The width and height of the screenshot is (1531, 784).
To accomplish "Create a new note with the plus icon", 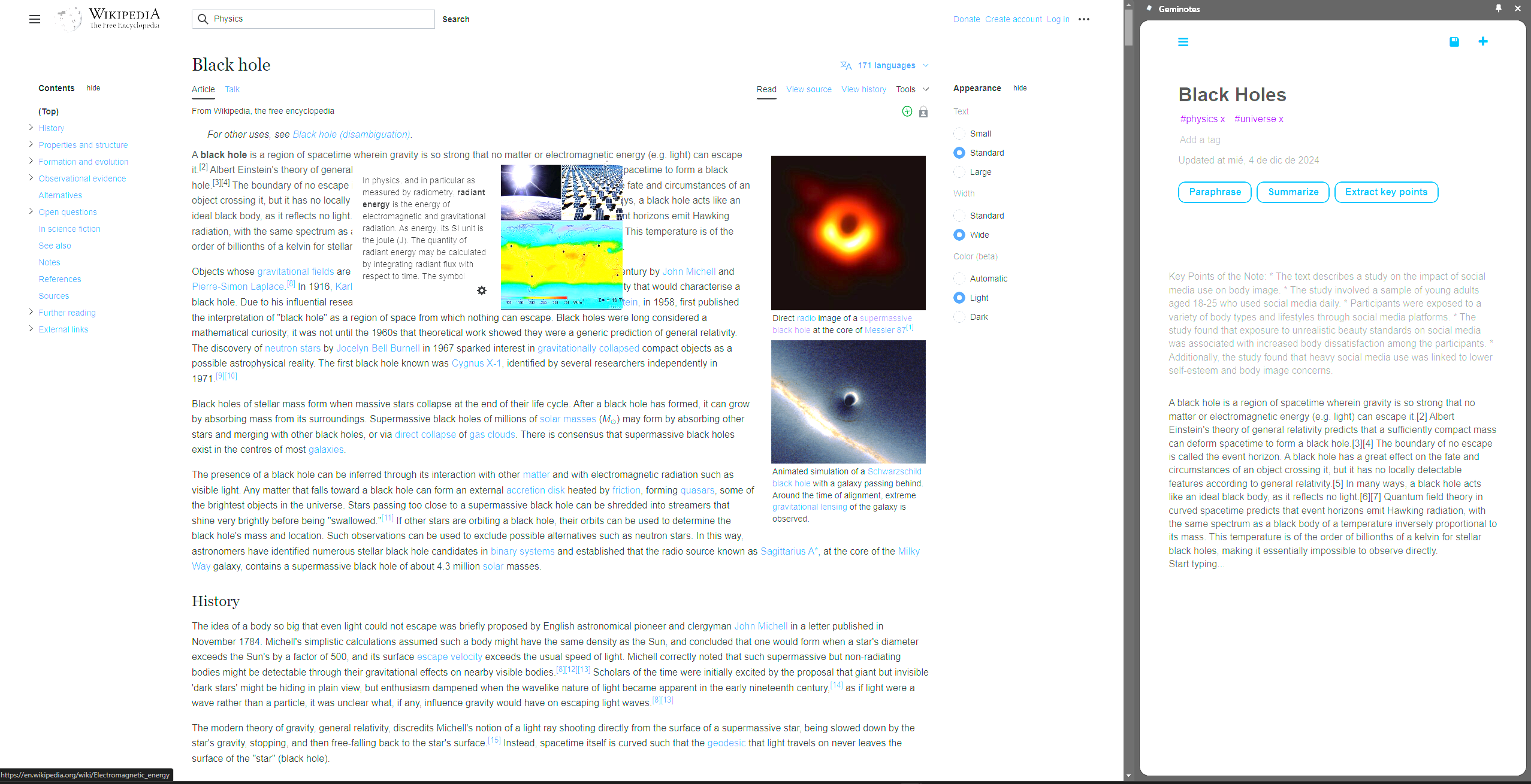I will [1483, 41].
